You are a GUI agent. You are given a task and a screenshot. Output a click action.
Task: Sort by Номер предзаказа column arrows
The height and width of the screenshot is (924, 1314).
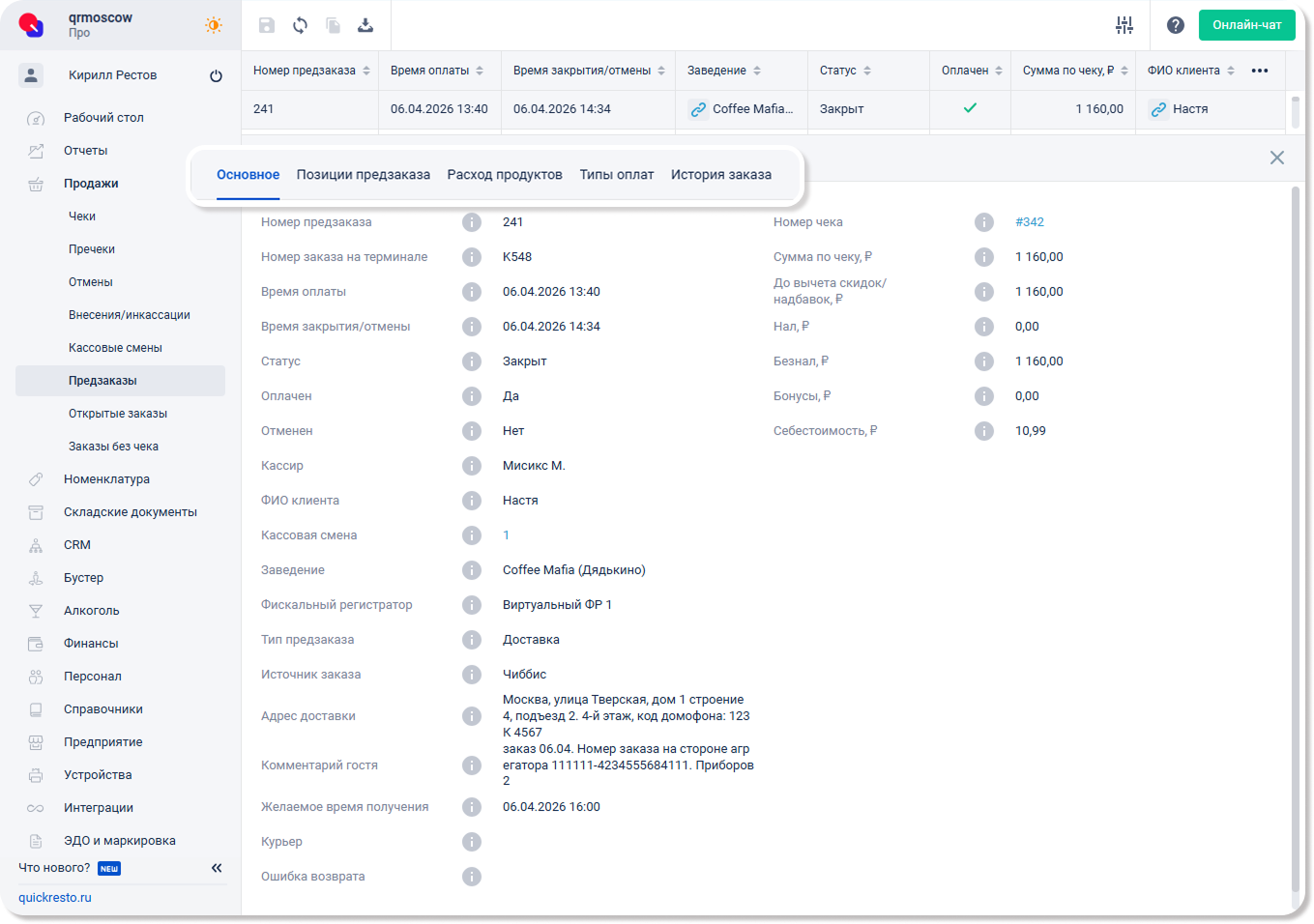366,71
